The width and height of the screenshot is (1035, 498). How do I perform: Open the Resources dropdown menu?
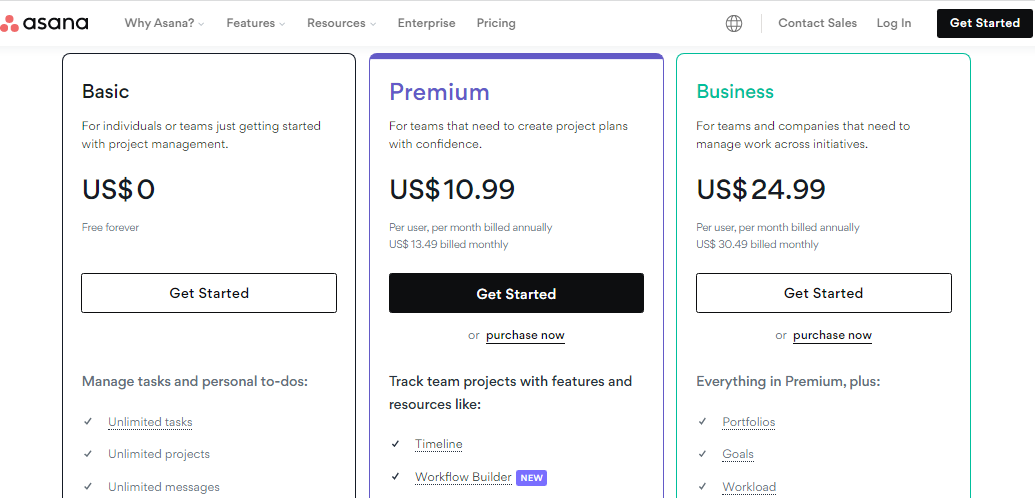click(x=341, y=23)
